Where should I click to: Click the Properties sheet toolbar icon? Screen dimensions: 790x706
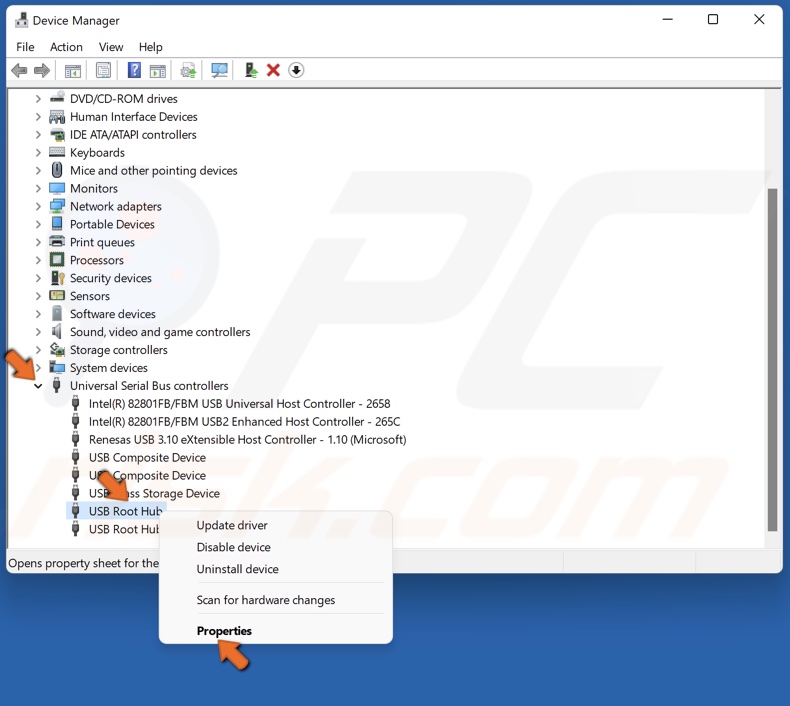coord(103,71)
